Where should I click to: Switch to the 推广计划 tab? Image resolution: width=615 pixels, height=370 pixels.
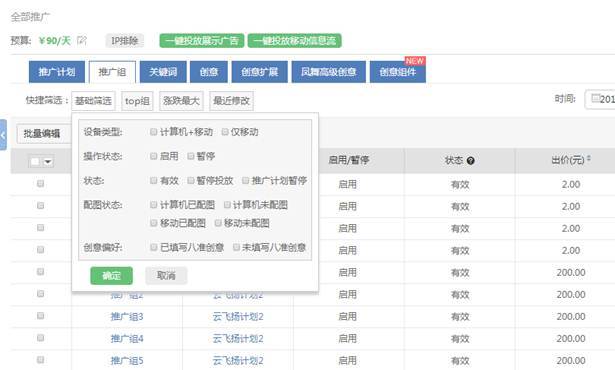[57, 72]
